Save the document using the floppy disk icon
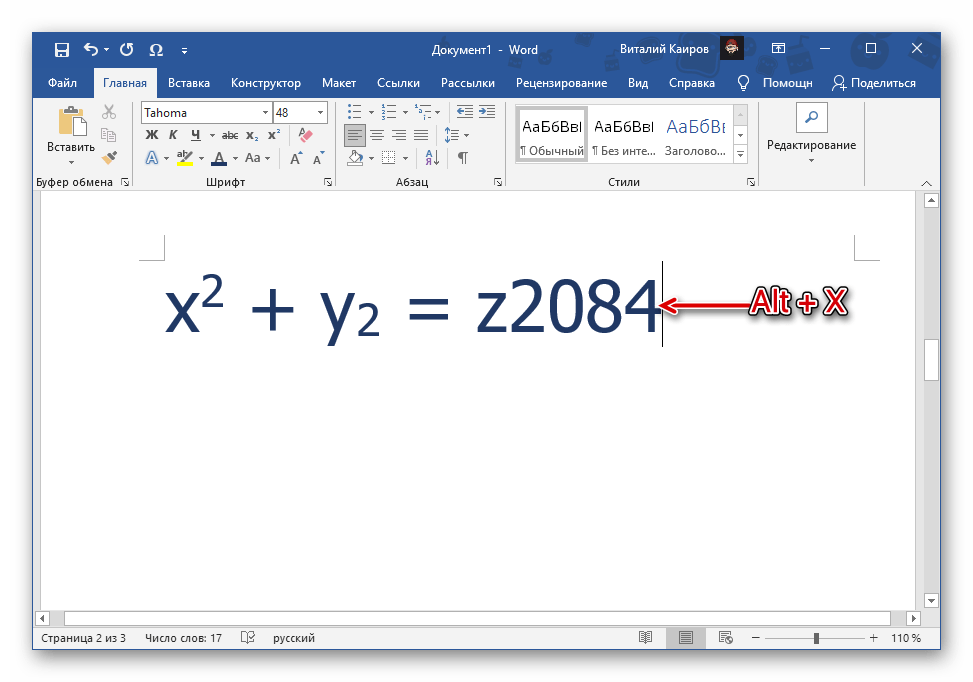Viewport: 973px width, 682px height. 62,49
